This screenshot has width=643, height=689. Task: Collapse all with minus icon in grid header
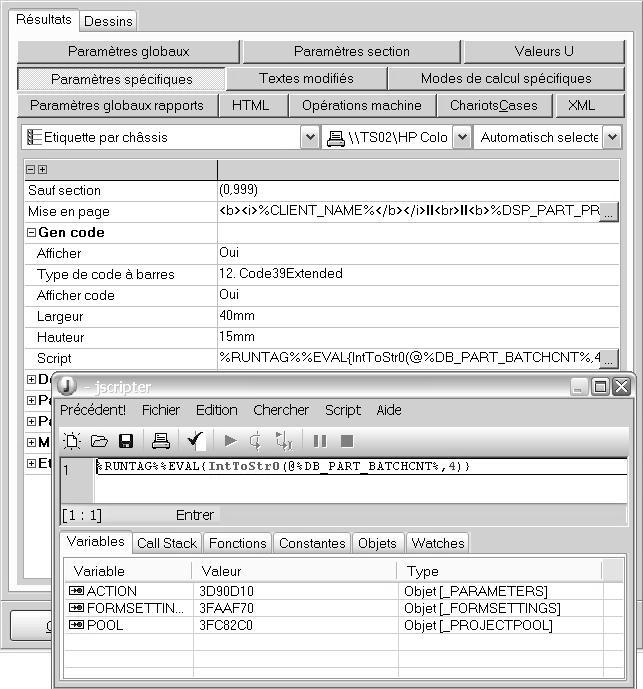pos(30,169)
